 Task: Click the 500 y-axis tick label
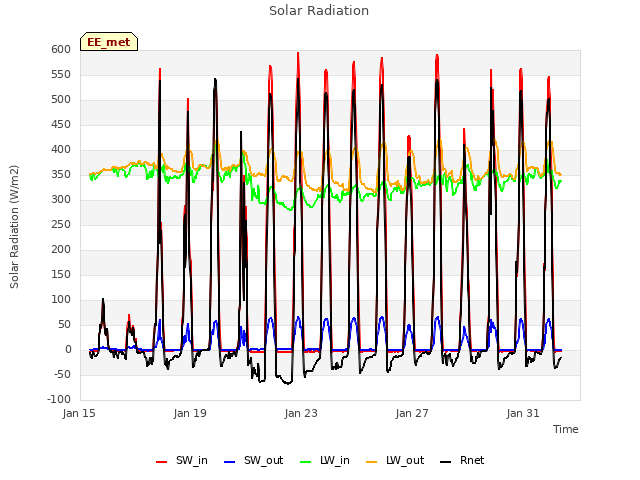click(x=61, y=100)
